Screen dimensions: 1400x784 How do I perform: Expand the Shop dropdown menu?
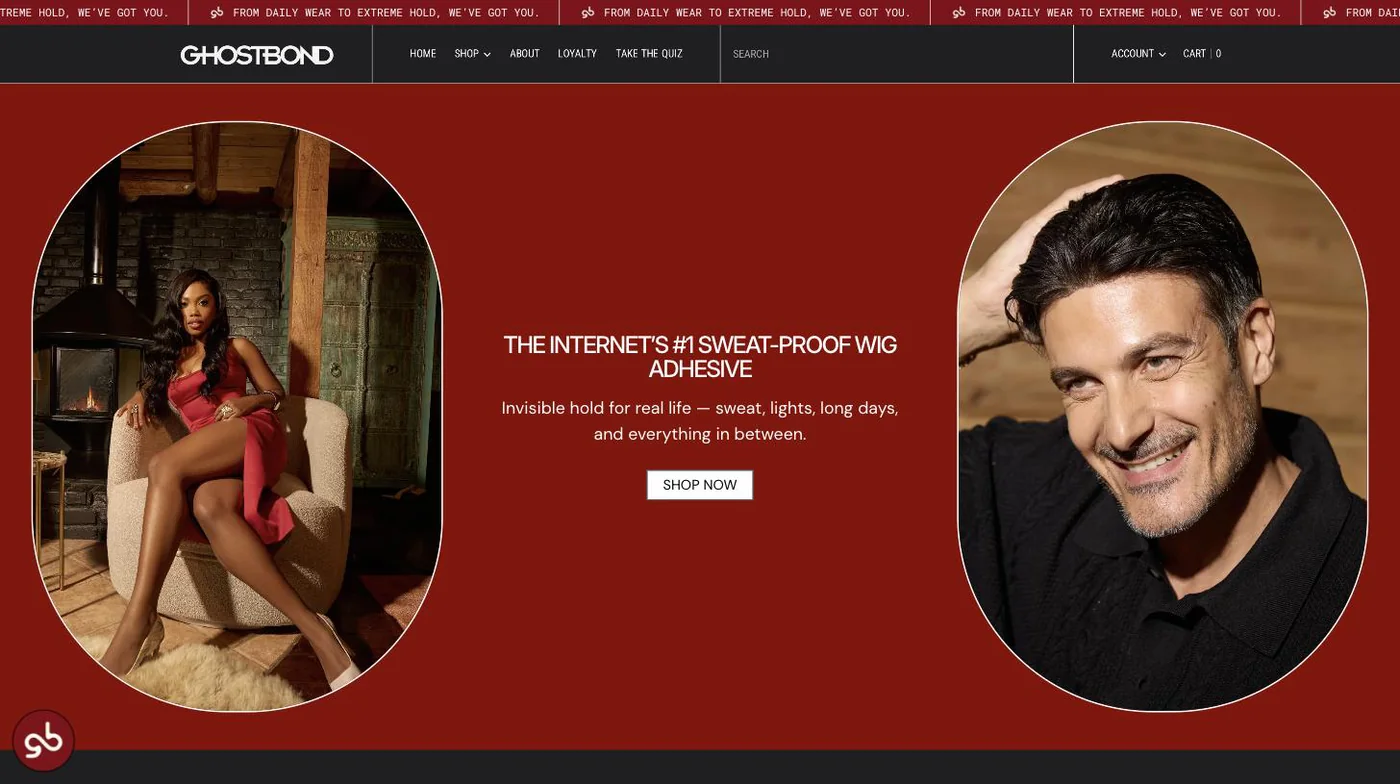point(472,54)
